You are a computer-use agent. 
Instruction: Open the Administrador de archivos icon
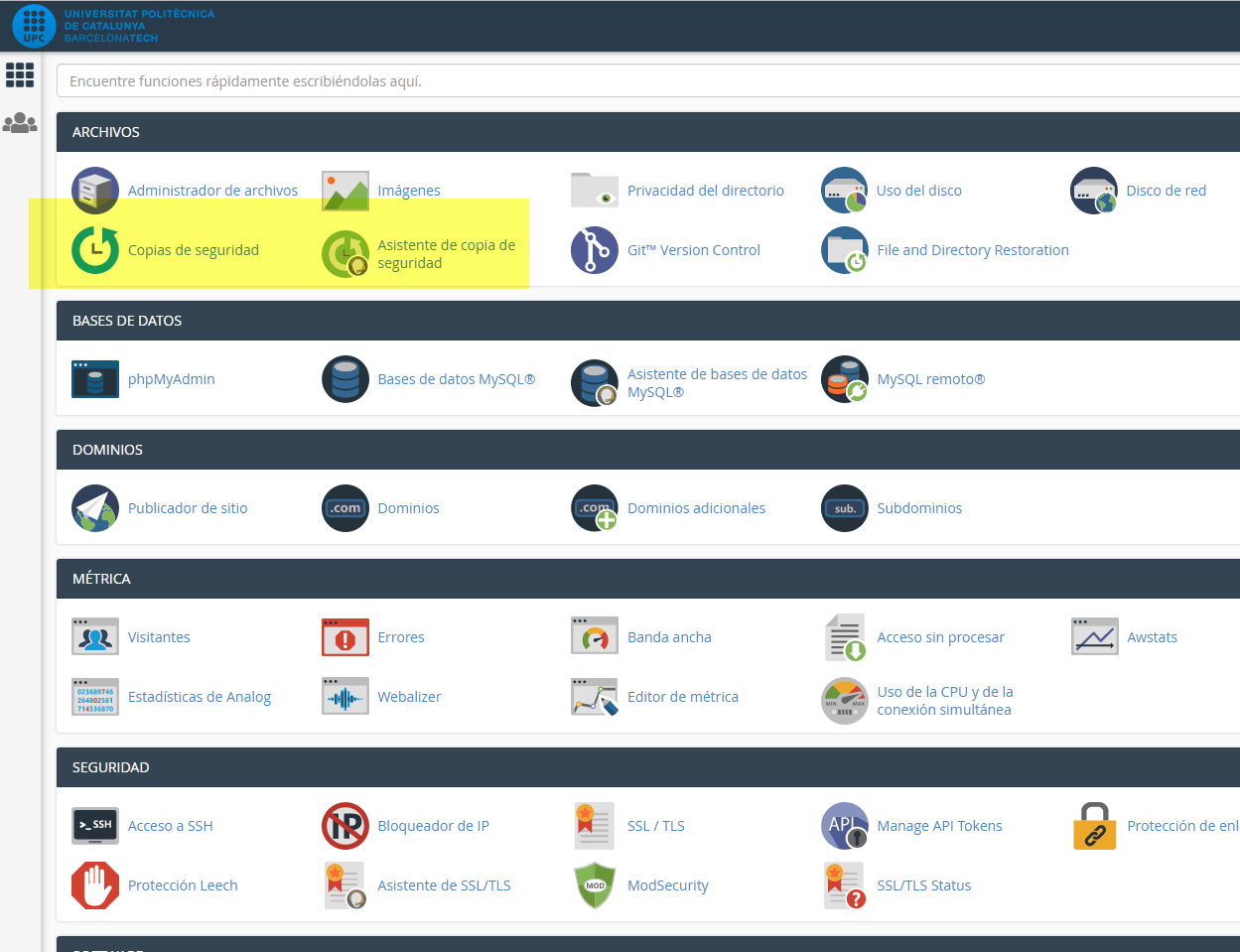95,191
